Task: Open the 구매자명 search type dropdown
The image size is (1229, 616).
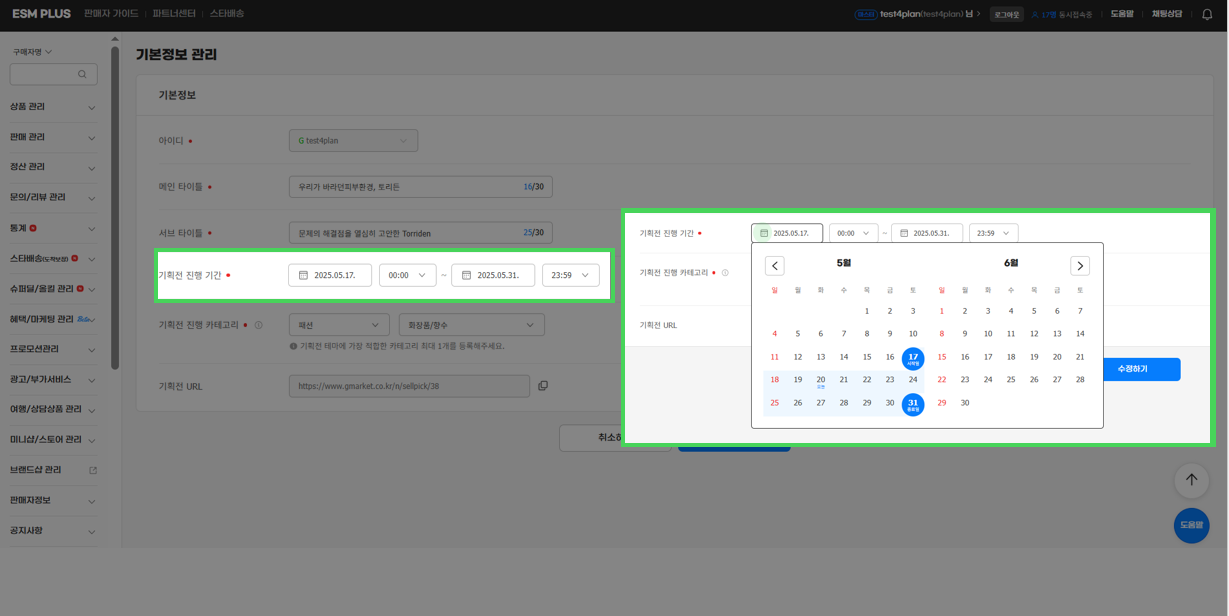Action: (x=33, y=52)
